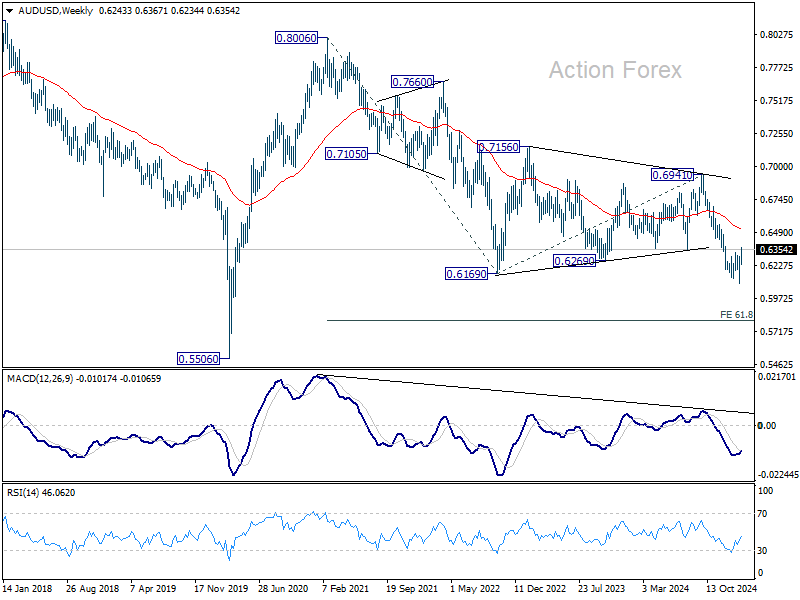Image resolution: width=800 pixels, height=600 pixels.
Task: Click the AUDUSD,Weekly chart title
Action: 56,11
